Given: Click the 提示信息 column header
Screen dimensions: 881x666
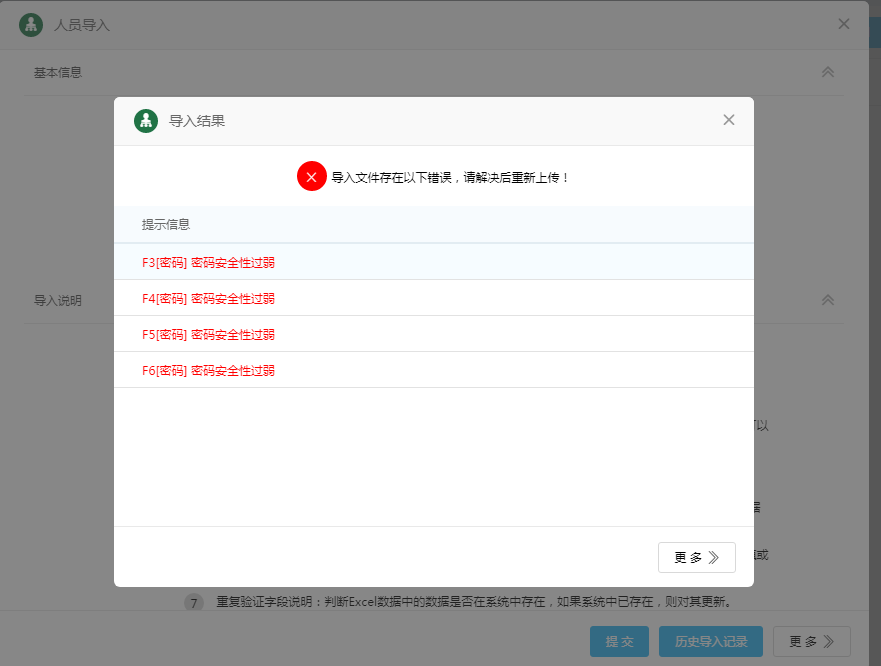Looking at the screenshot, I should pyautogui.click(x=166, y=225).
